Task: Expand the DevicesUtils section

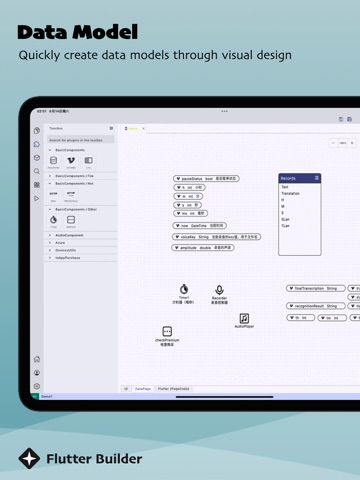Action: pos(81,250)
